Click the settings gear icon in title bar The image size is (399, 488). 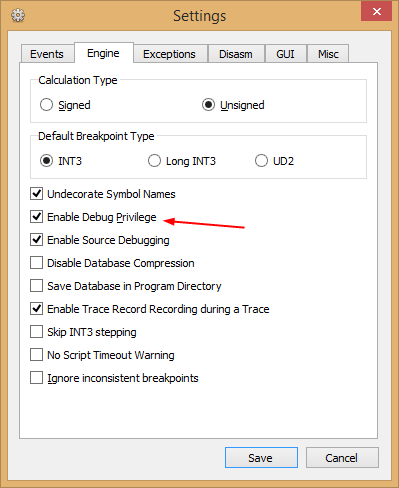[x=18, y=15]
